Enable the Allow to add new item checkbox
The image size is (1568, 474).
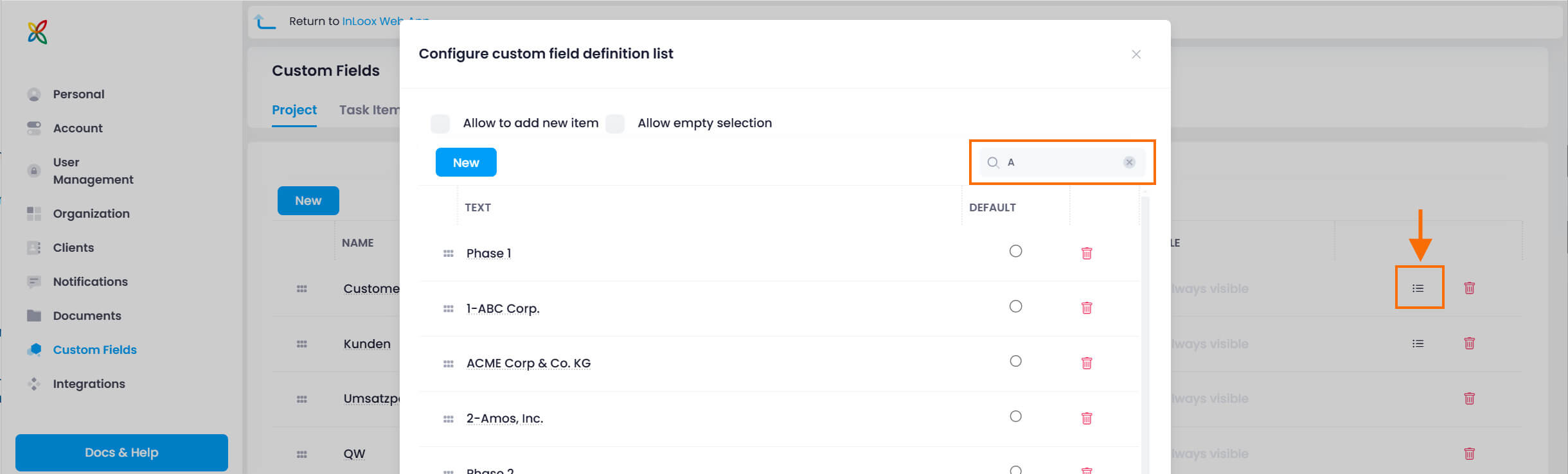coord(440,123)
